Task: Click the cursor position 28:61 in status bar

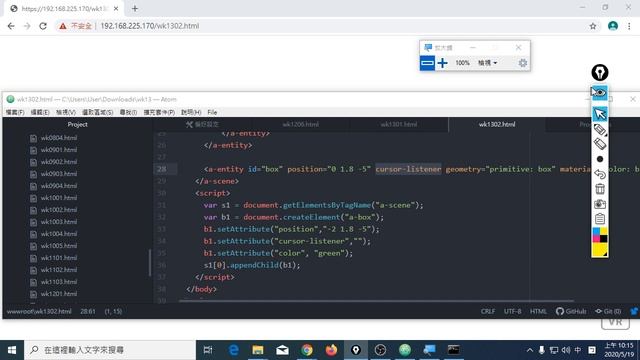Action: point(88,311)
